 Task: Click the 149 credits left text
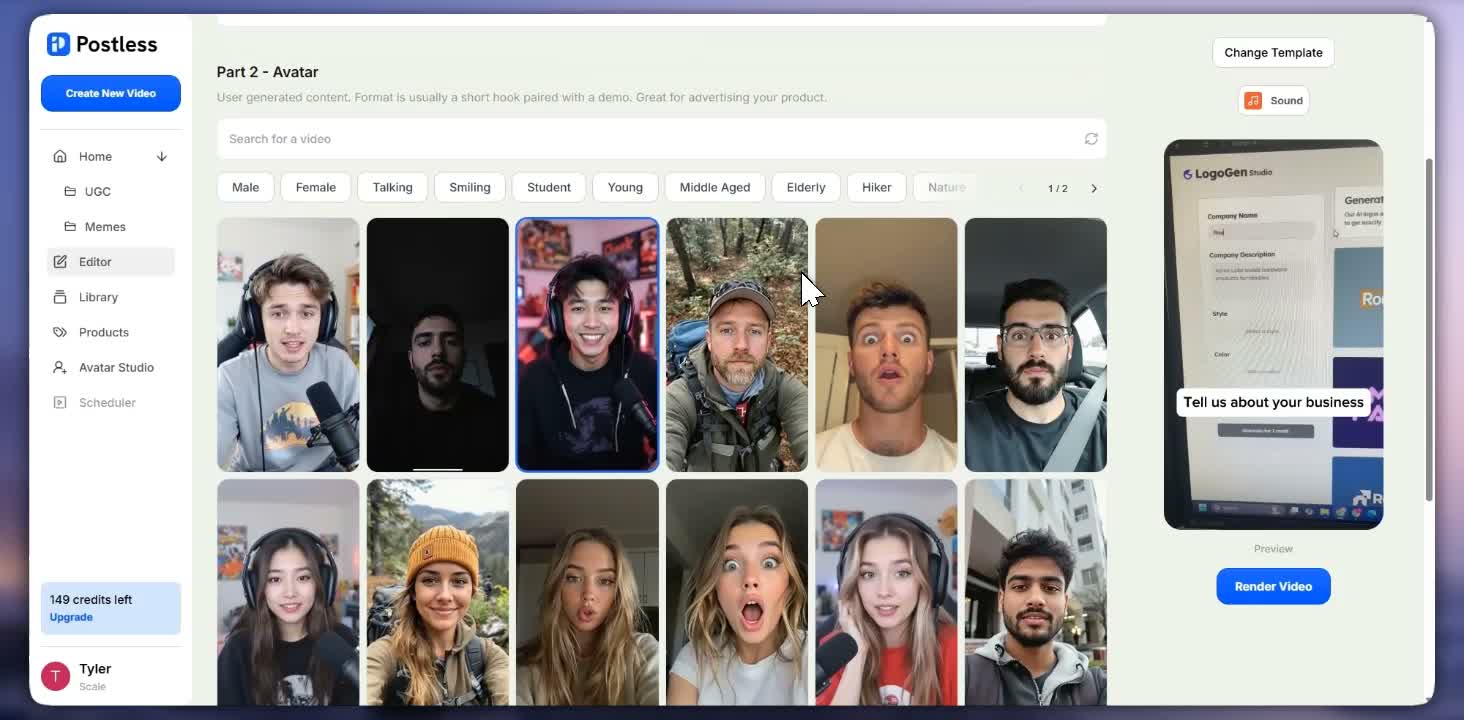tap(91, 600)
